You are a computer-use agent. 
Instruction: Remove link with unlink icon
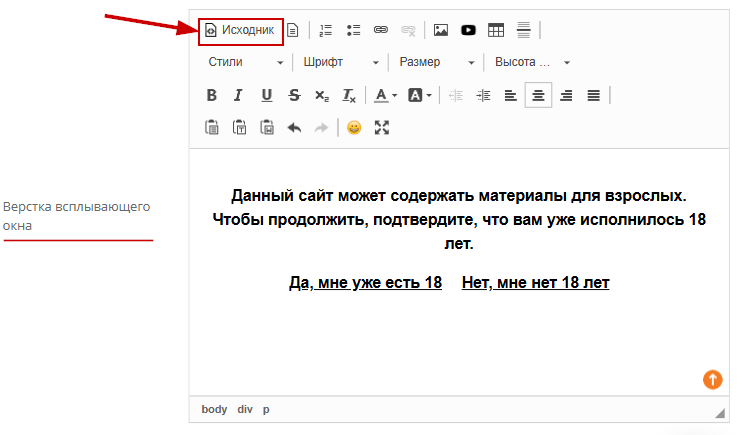[x=408, y=31]
